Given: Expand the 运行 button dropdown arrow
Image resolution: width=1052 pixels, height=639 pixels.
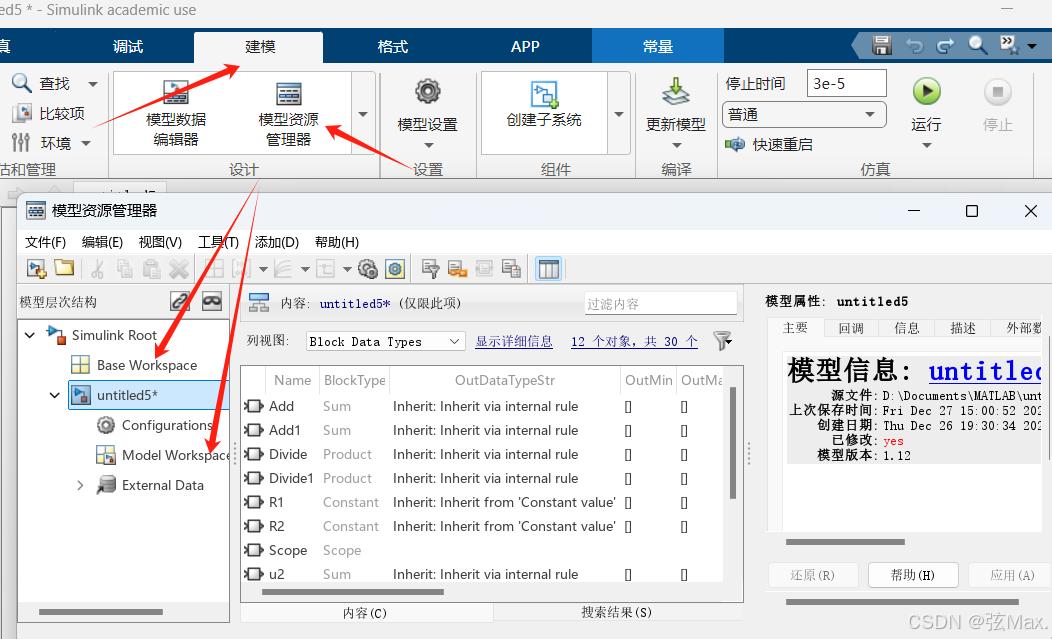Looking at the screenshot, I should (927, 146).
